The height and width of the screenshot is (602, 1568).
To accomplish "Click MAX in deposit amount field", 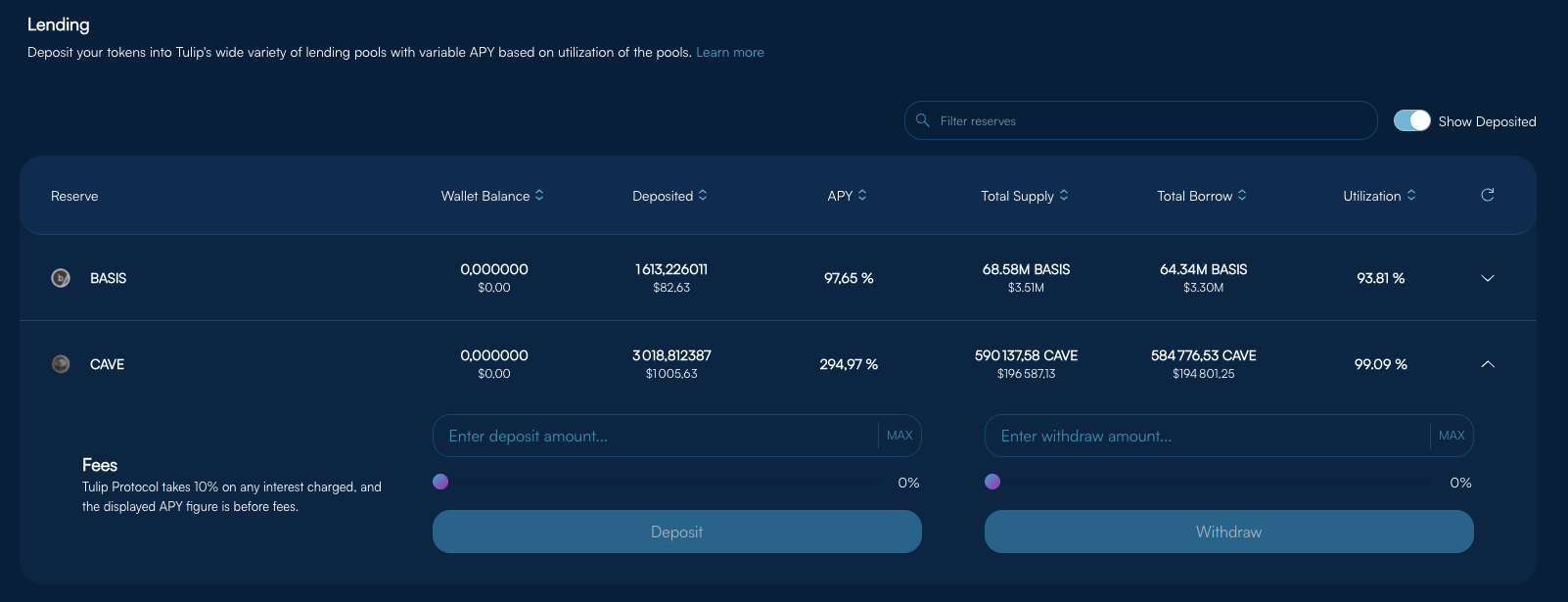I will coord(899,436).
